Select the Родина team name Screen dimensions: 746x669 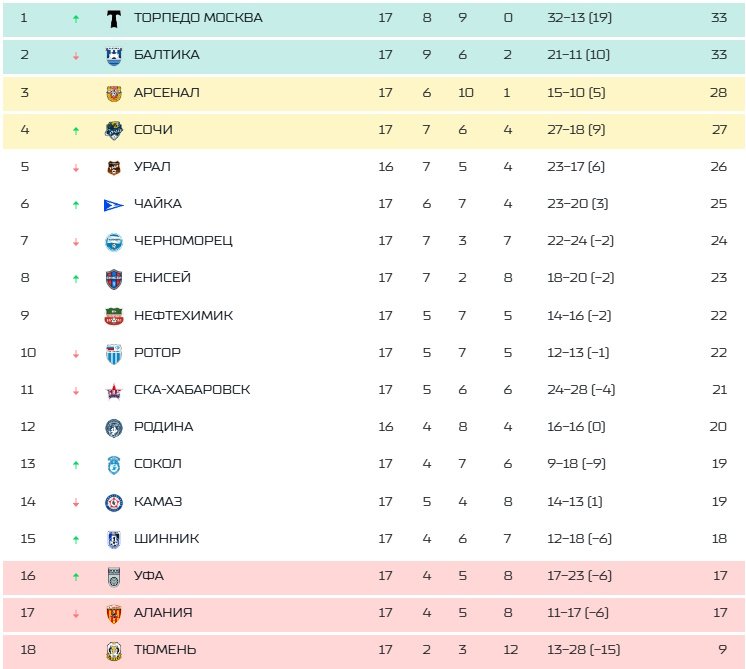tap(163, 427)
